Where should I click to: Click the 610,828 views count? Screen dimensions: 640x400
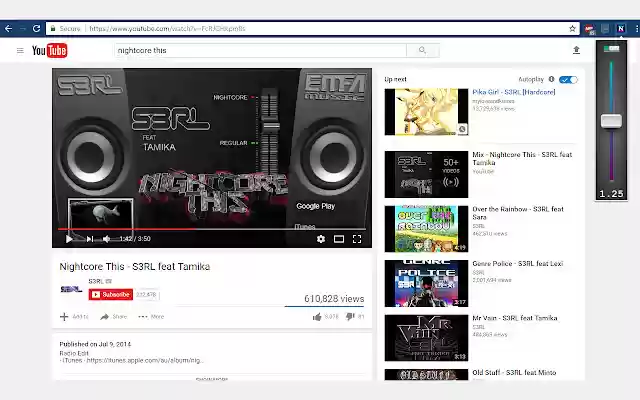pyautogui.click(x=334, y=299)
